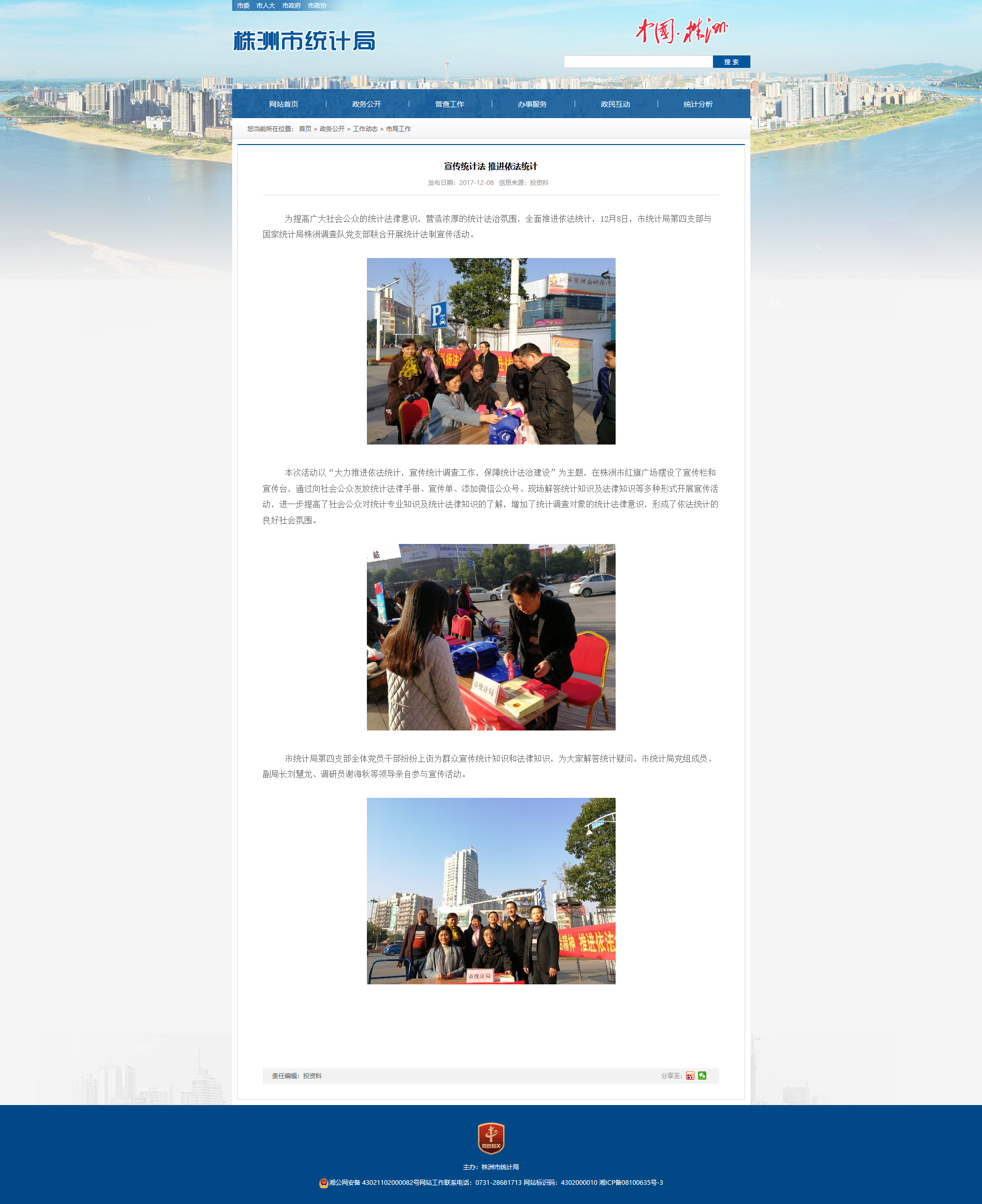Open the group photo with 市统计局 sign
This screenshot has height=1204, width=982.
(490, 891)
